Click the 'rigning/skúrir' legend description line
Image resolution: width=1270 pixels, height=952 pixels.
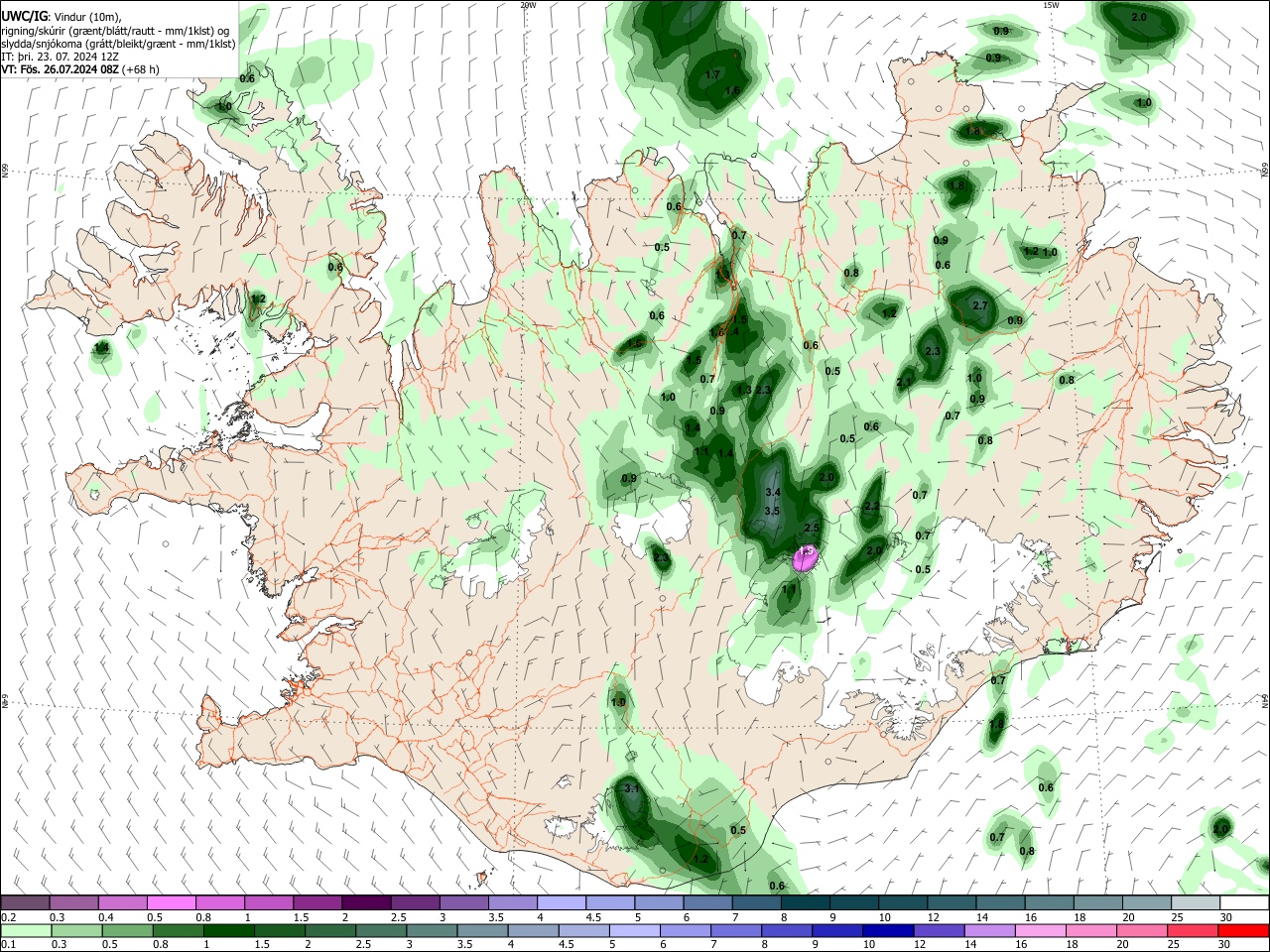click(x=116, y=31)
